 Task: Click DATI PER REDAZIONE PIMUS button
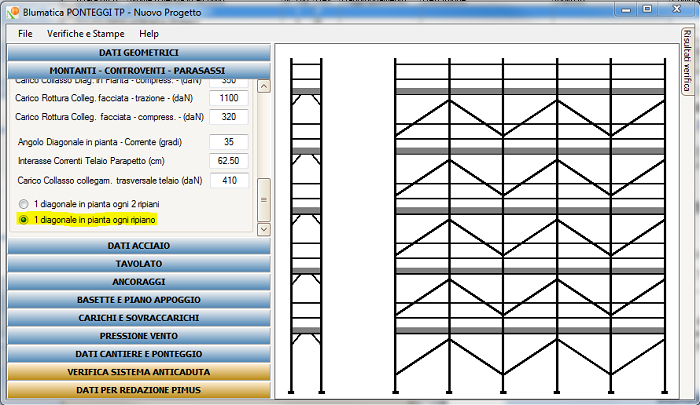tap(139, 389)
